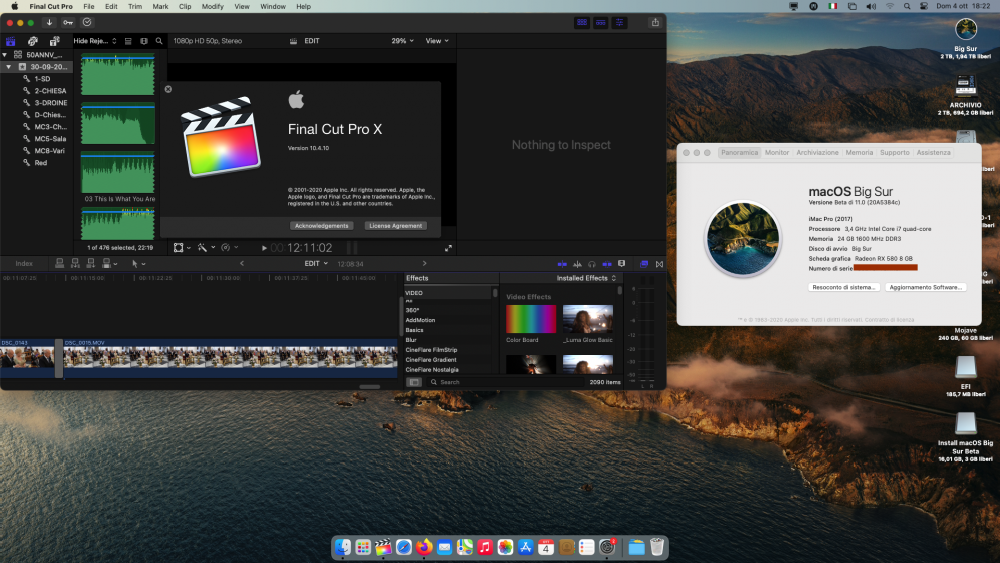
Task: Select the 3-DROINE keyword collection
Action: pos(50,103)
